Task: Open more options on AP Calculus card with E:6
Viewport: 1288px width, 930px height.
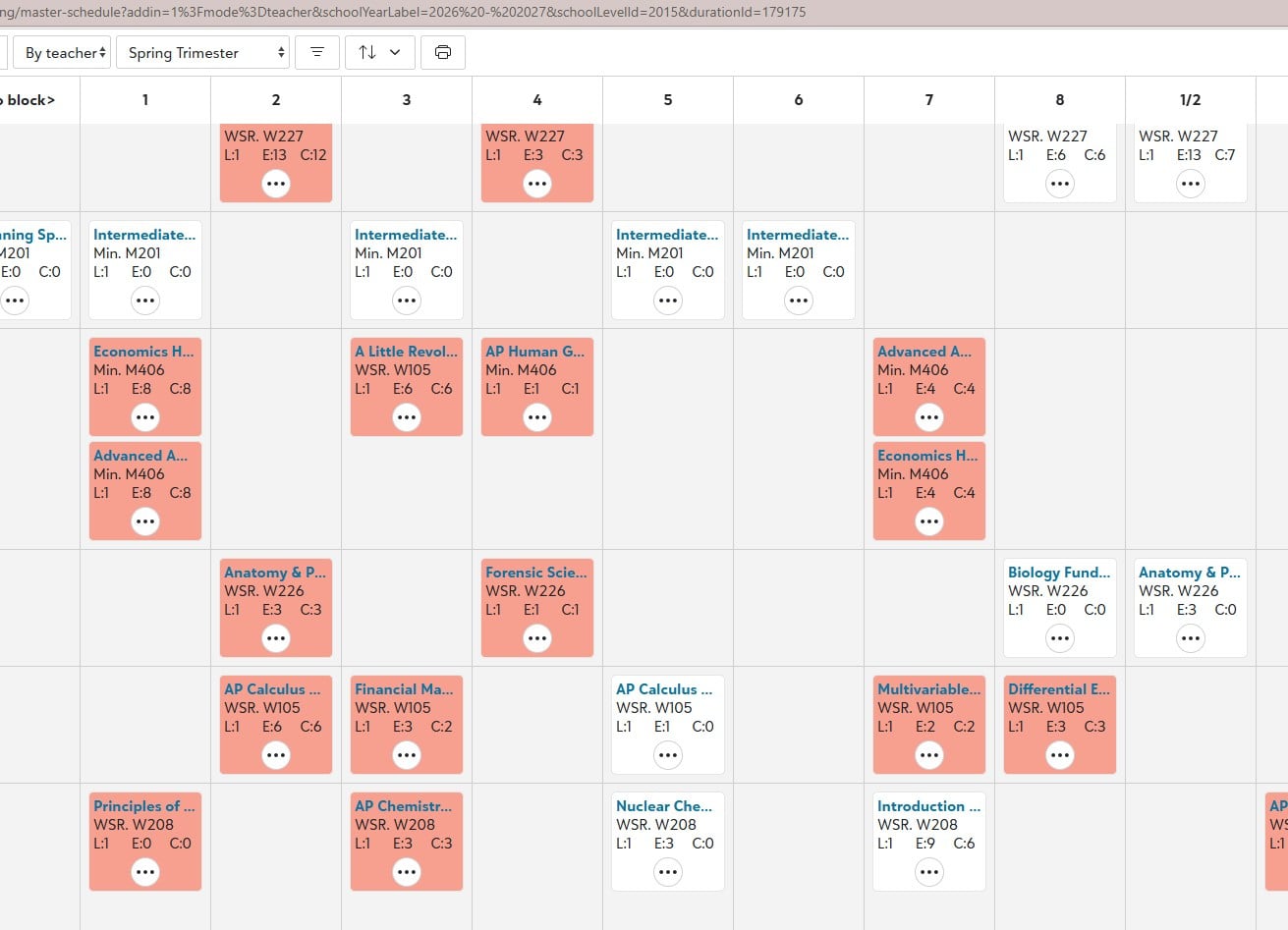Action: (x=276, y=755)
